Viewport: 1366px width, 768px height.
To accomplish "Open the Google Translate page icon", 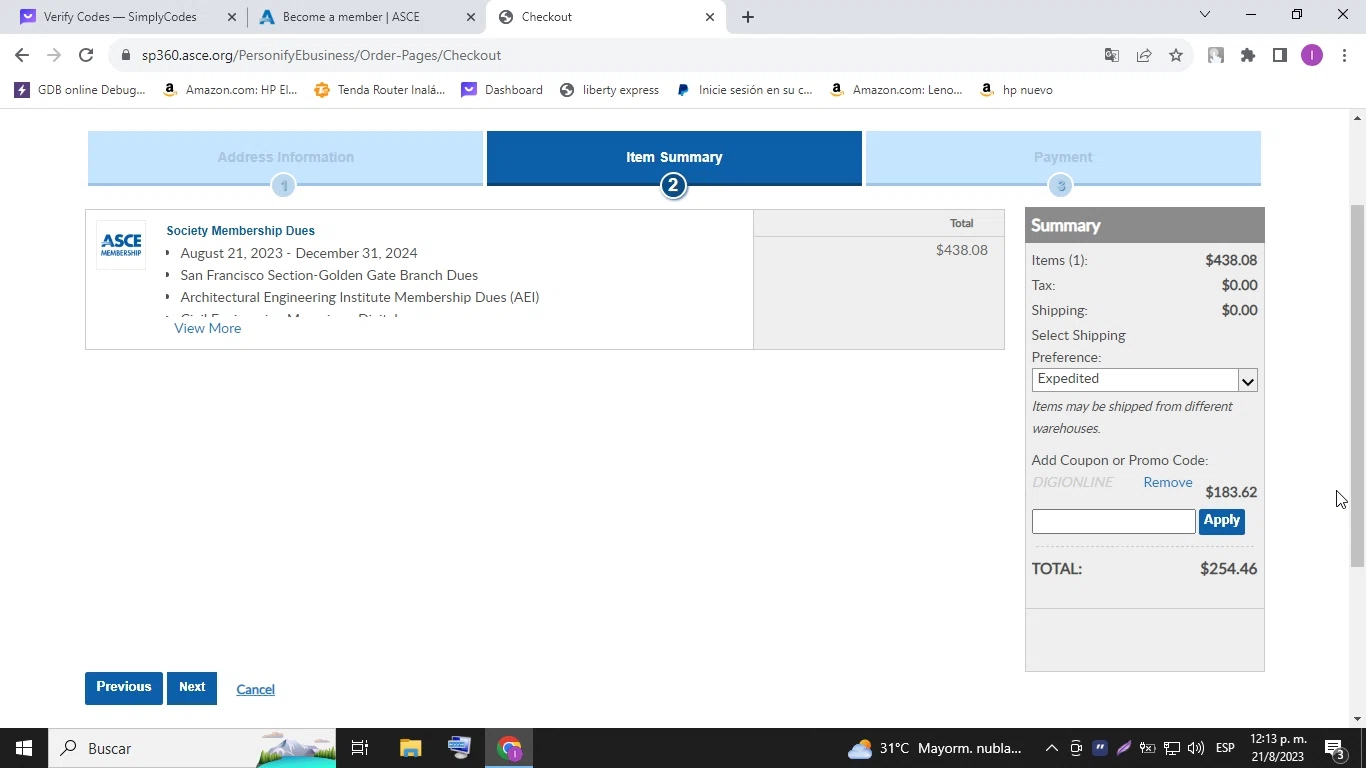I will tap(1111, 55).
